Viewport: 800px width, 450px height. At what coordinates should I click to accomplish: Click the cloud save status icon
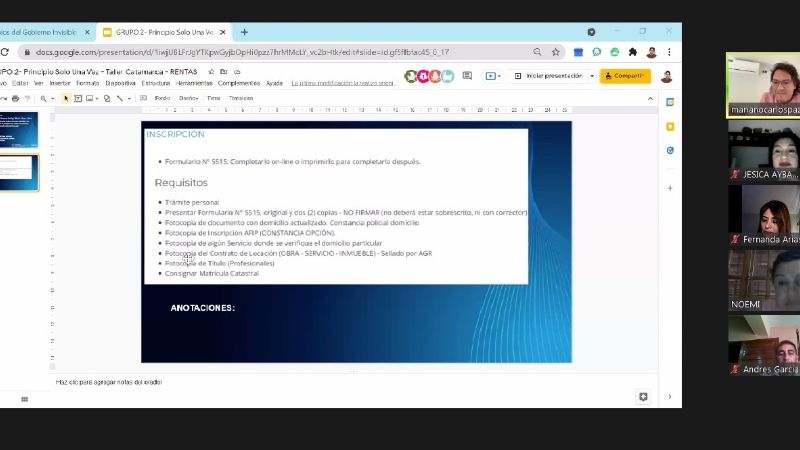[x=237, y=72]
